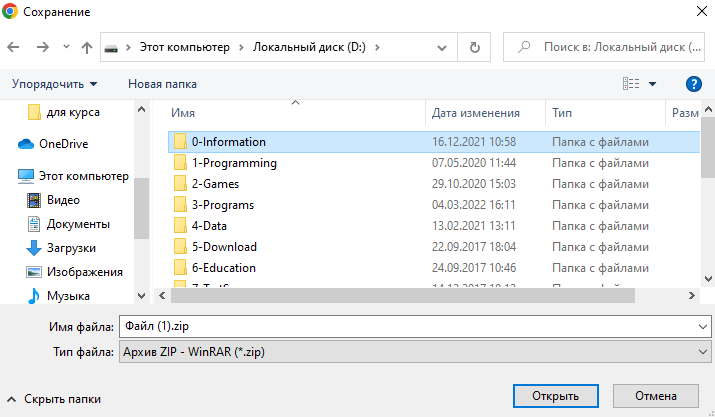The width and height of the screenshot is (715, 417).
Task: Open the Упорядочить dropdown menu
Action: click(x=55, y=84)
